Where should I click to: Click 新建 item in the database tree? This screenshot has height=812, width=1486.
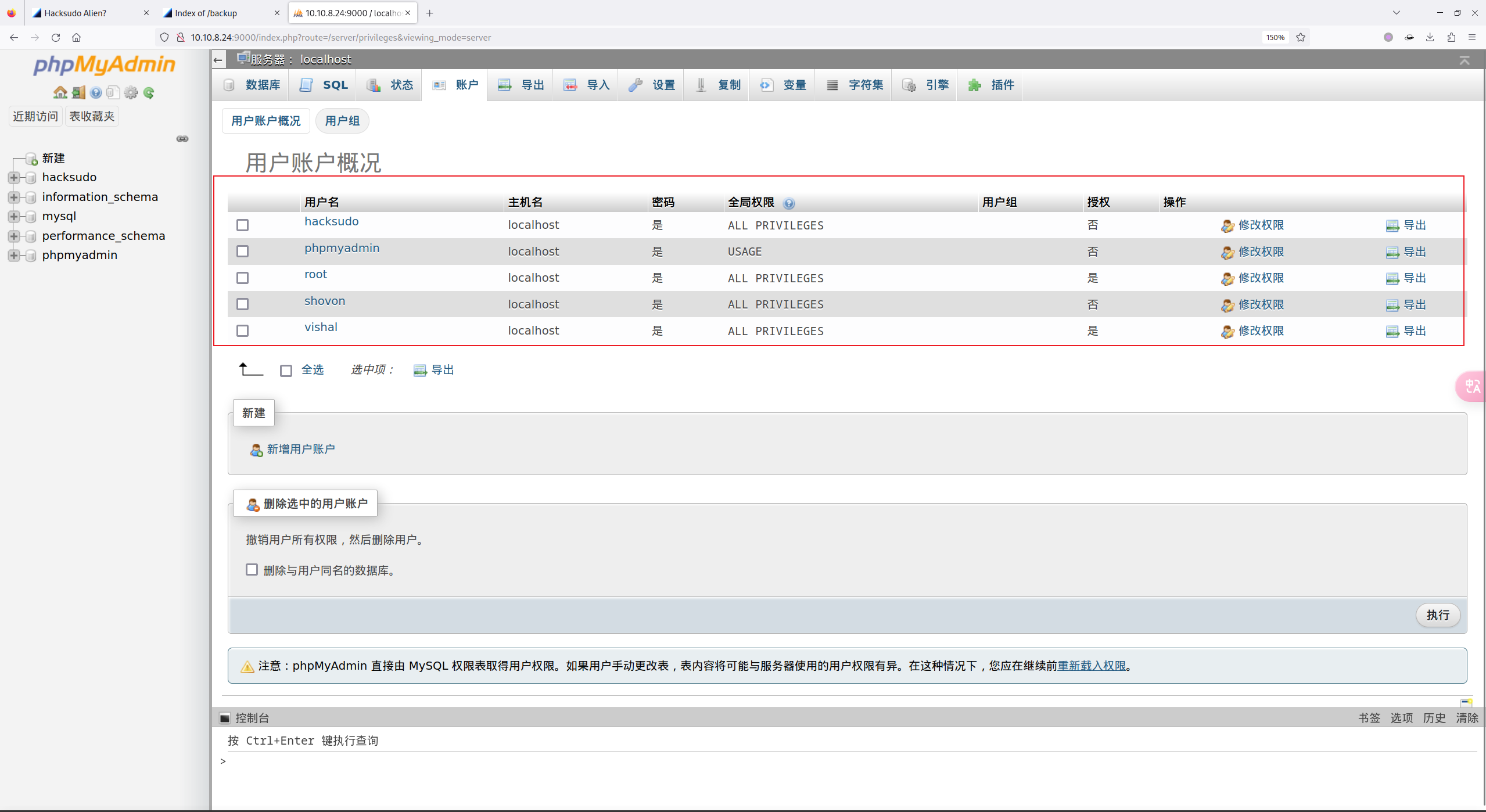[53, 158]
